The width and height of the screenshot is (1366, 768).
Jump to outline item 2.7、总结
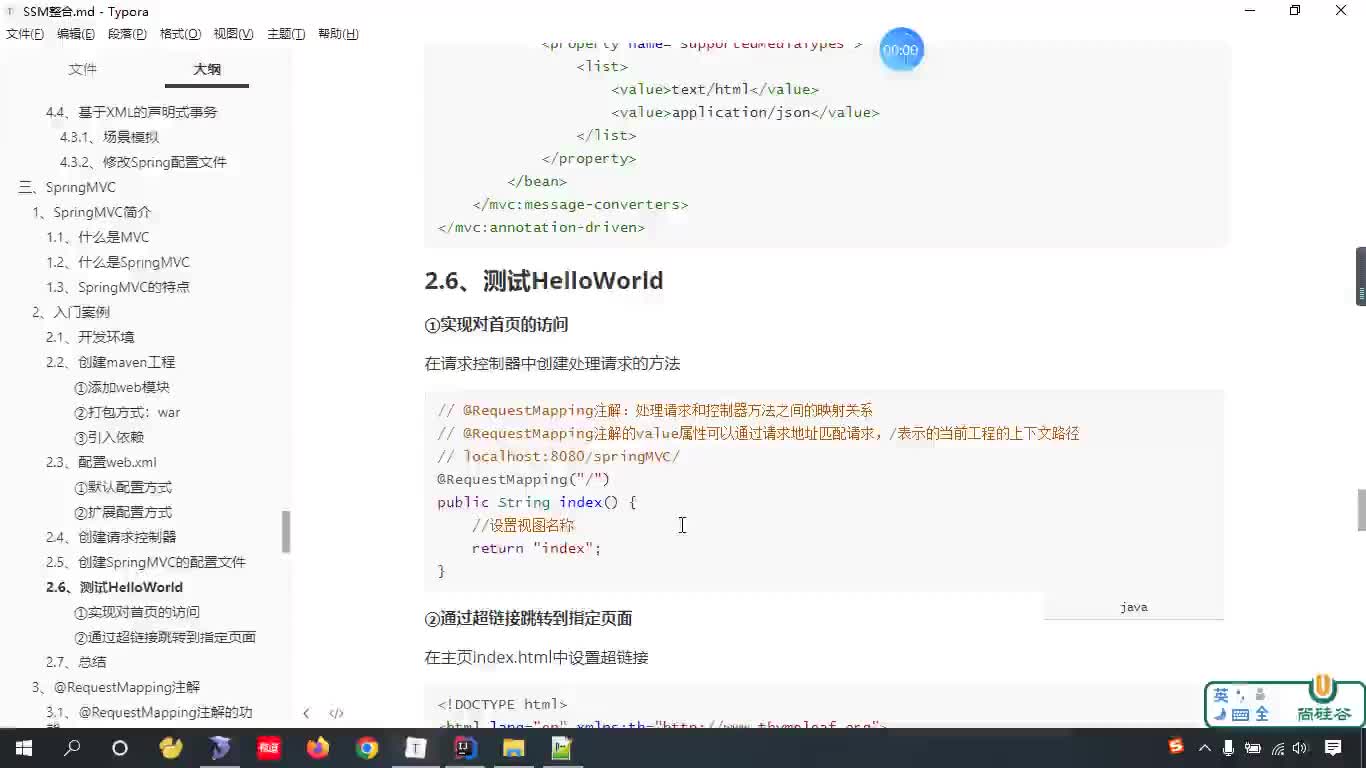pyautogui.click(x=76, y=662)
